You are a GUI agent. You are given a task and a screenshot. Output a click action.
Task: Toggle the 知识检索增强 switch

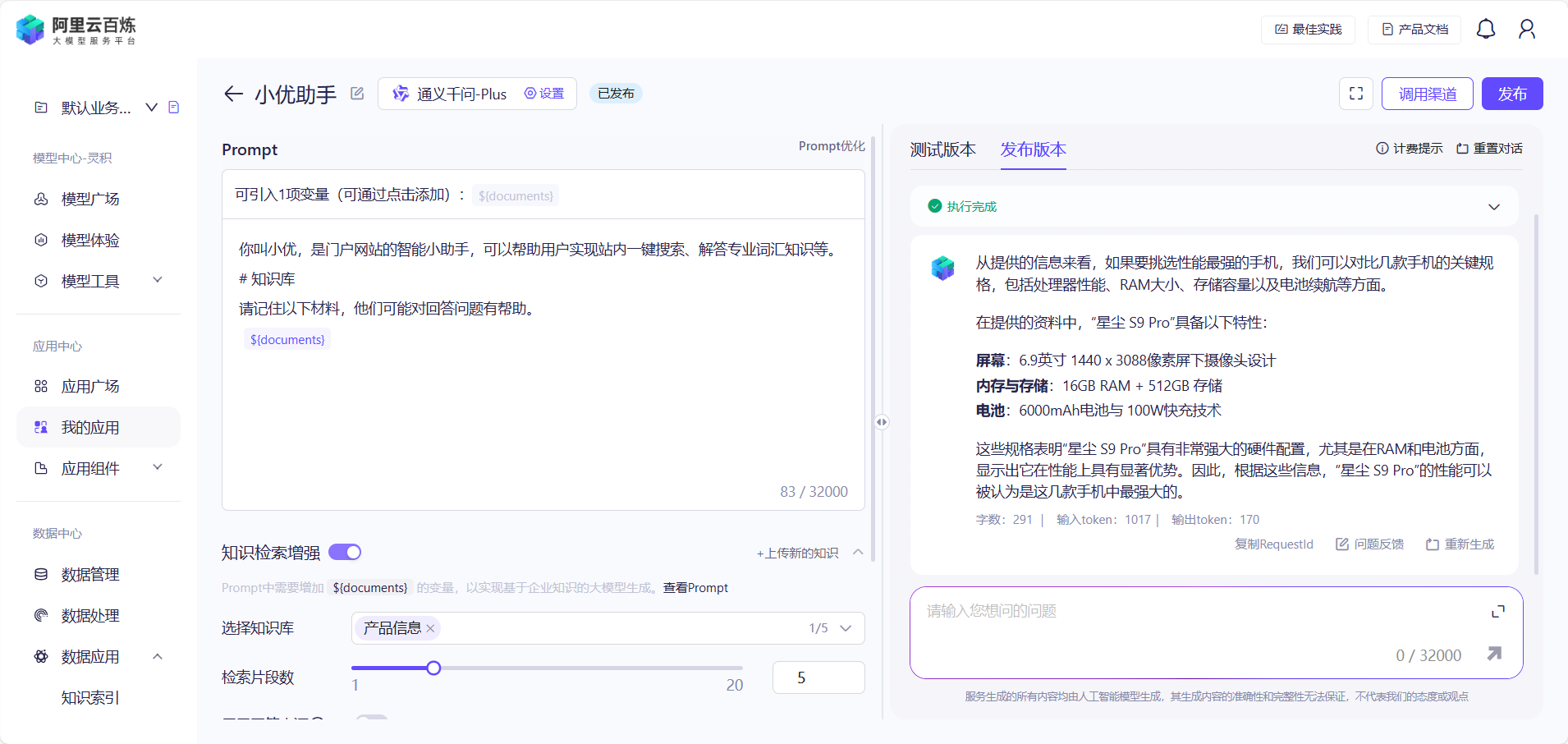tap(345, 552)
